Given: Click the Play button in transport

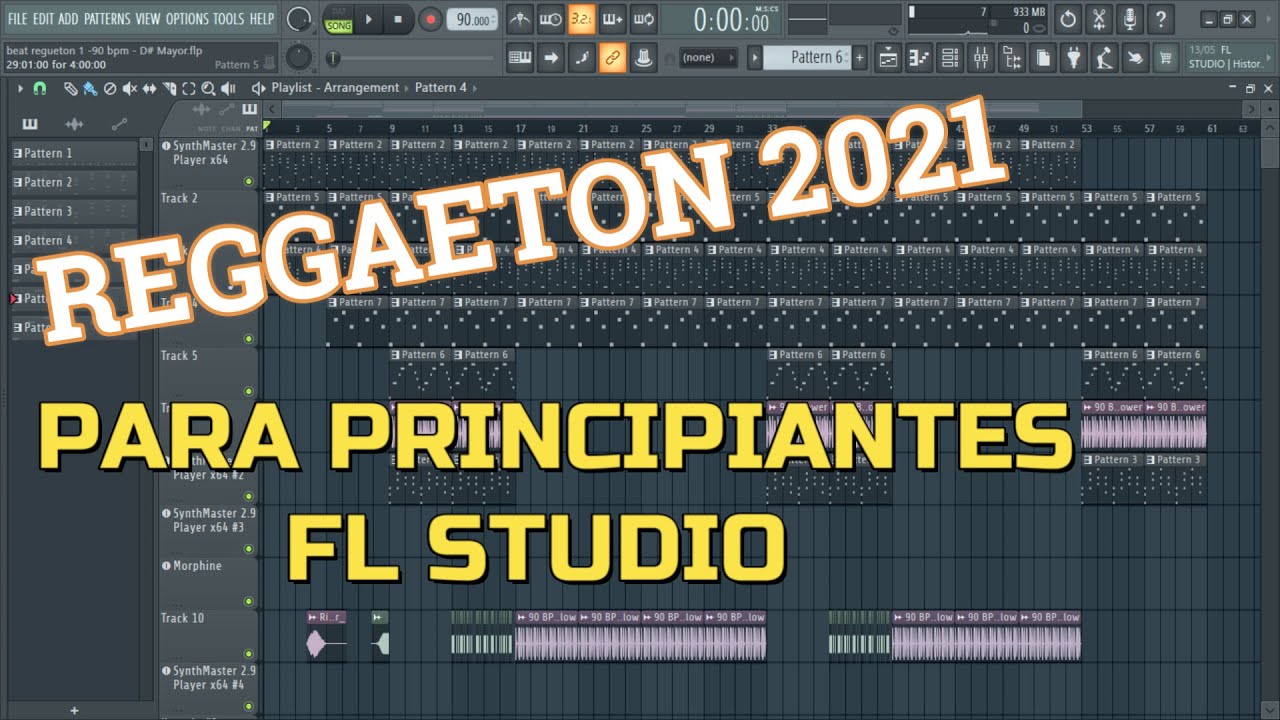Looking at the screenshot, I should tap(368, 19).
